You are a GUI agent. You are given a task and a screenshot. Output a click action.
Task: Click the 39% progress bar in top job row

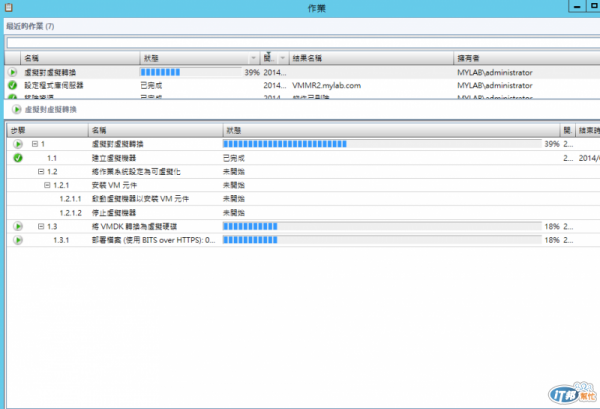(x=191, y=72)
